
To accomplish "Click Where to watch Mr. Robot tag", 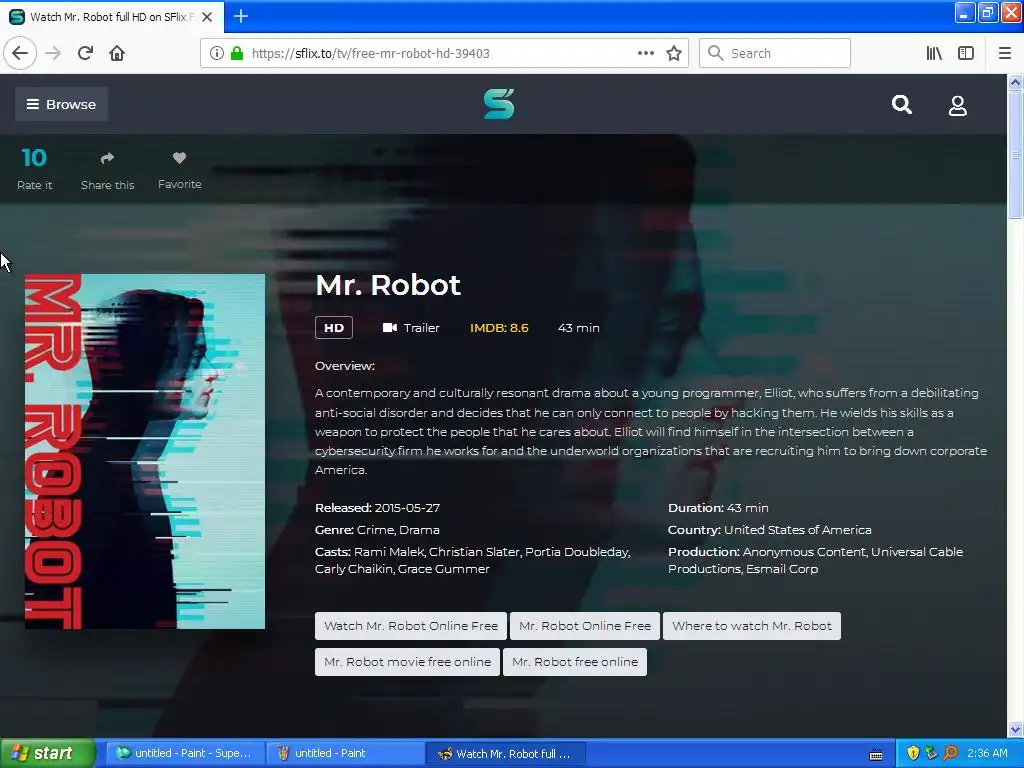I will pos(752,626).
